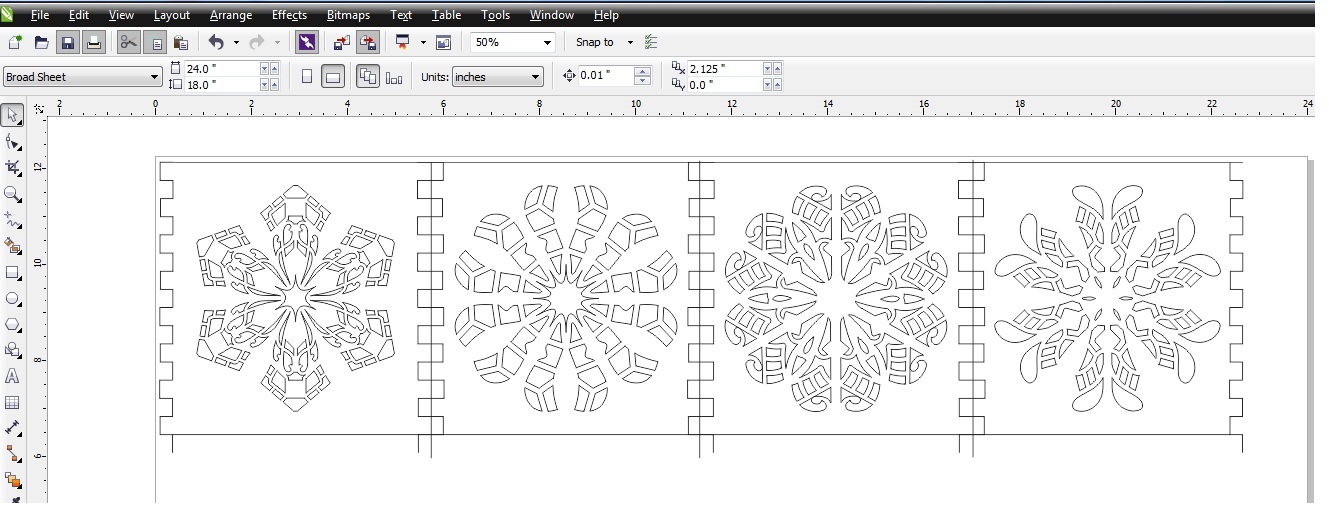Open the Broad Sheet page size dropdown
The image size is (1329, 522).
tap(154, 77)
